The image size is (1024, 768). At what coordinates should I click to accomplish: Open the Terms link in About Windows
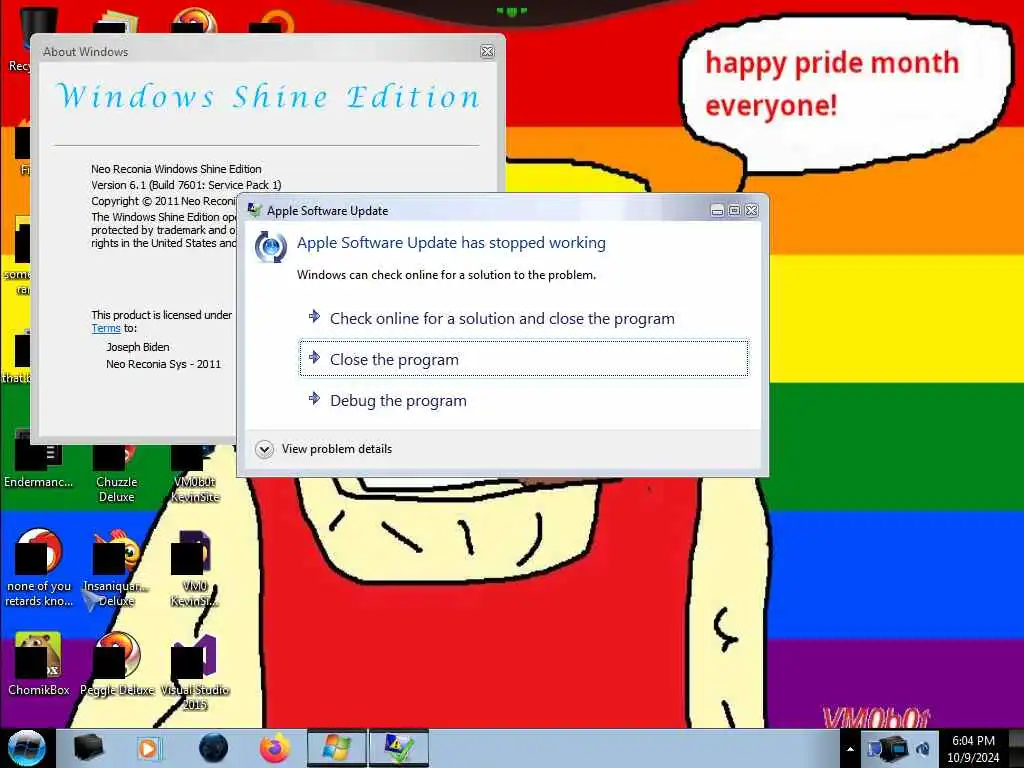[x=106, y=328]
